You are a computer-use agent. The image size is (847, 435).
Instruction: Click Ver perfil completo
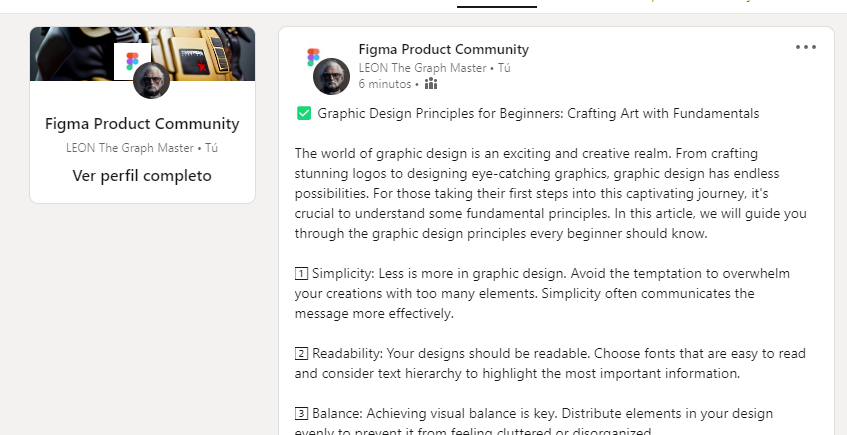coord(142,176)
